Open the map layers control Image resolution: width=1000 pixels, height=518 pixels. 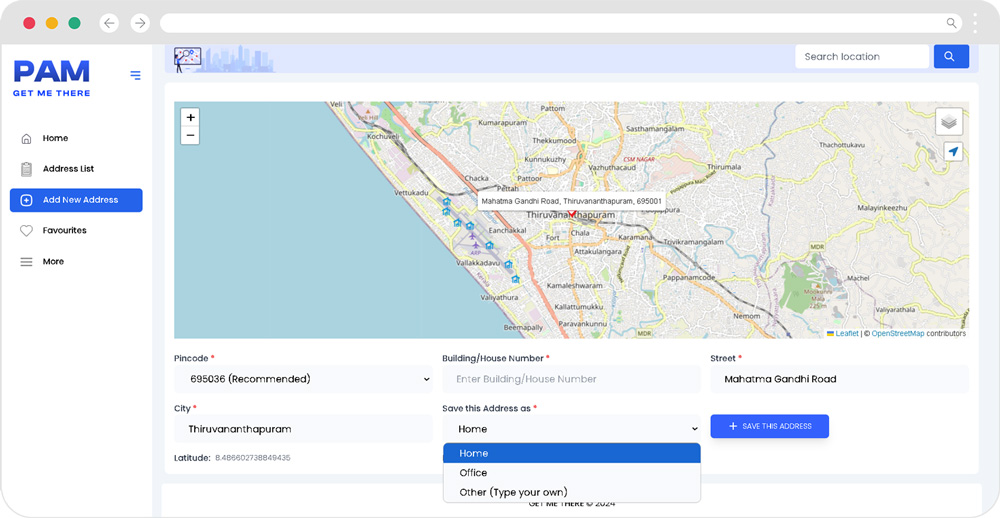(x=949, y=121)
